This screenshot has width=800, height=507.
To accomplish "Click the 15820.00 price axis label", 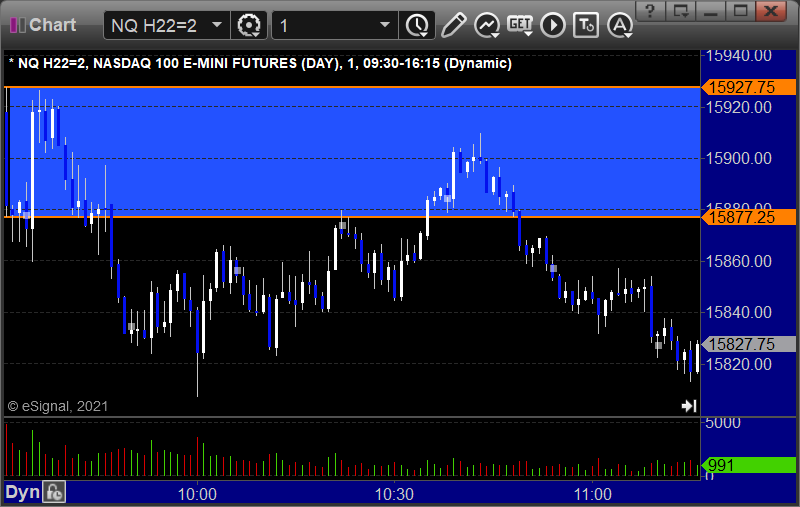I will [x=738, y=364].
